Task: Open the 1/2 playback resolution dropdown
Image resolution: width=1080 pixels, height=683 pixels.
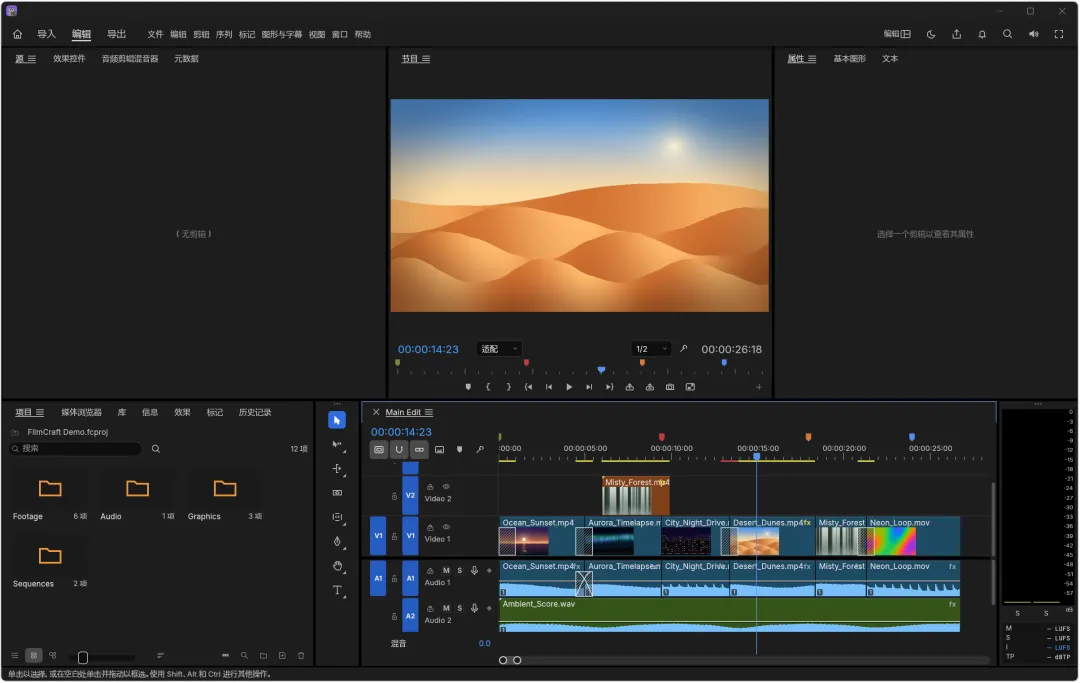Action: (651, 350)
